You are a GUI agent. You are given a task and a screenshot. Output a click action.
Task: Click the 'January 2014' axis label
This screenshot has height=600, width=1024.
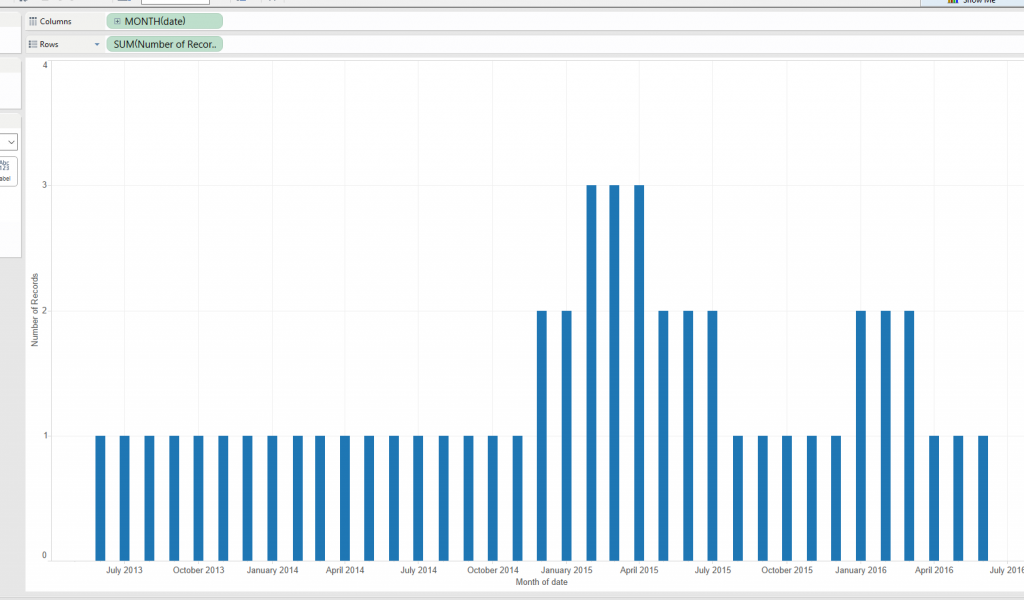[272, 570]
